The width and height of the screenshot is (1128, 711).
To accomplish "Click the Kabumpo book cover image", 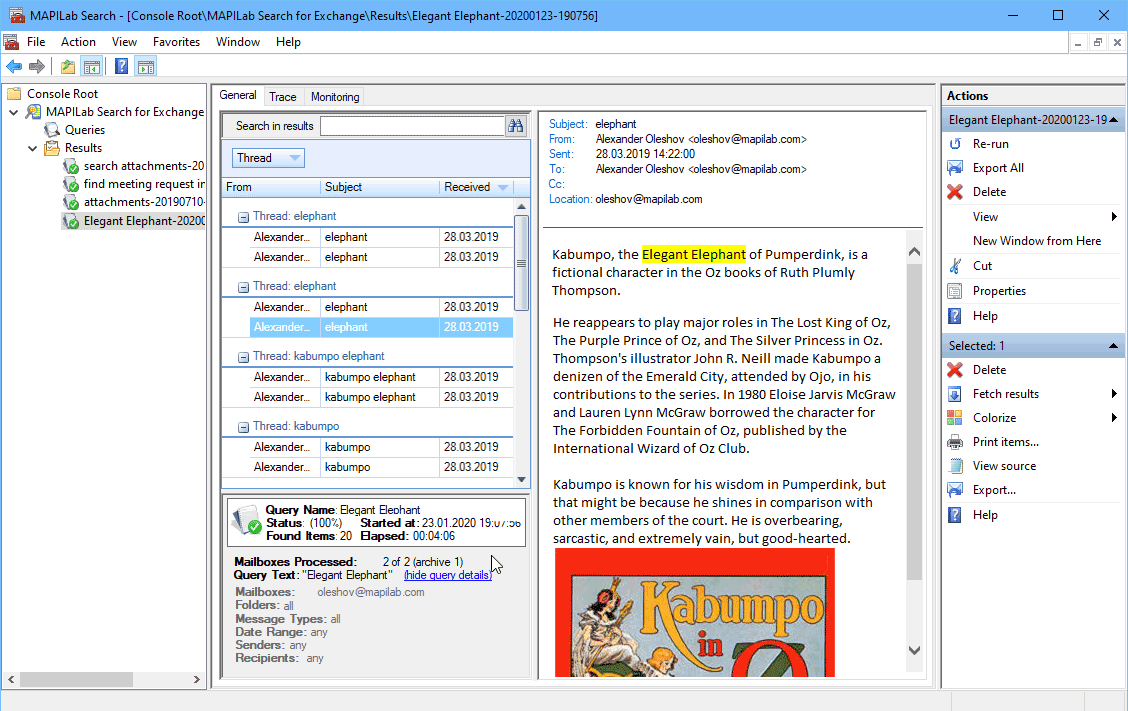I will (x=695, y=612).
